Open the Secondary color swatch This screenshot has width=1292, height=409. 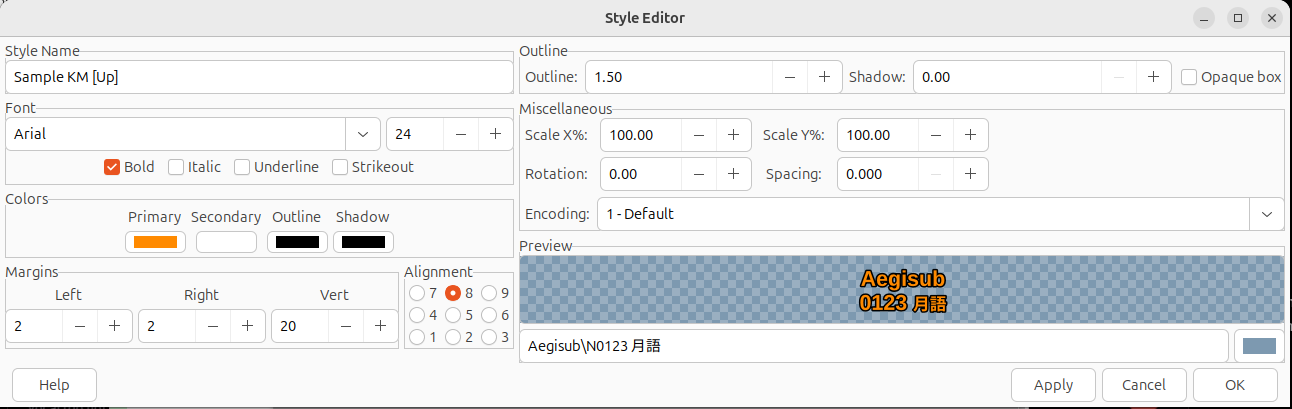[x=226, y=242]
